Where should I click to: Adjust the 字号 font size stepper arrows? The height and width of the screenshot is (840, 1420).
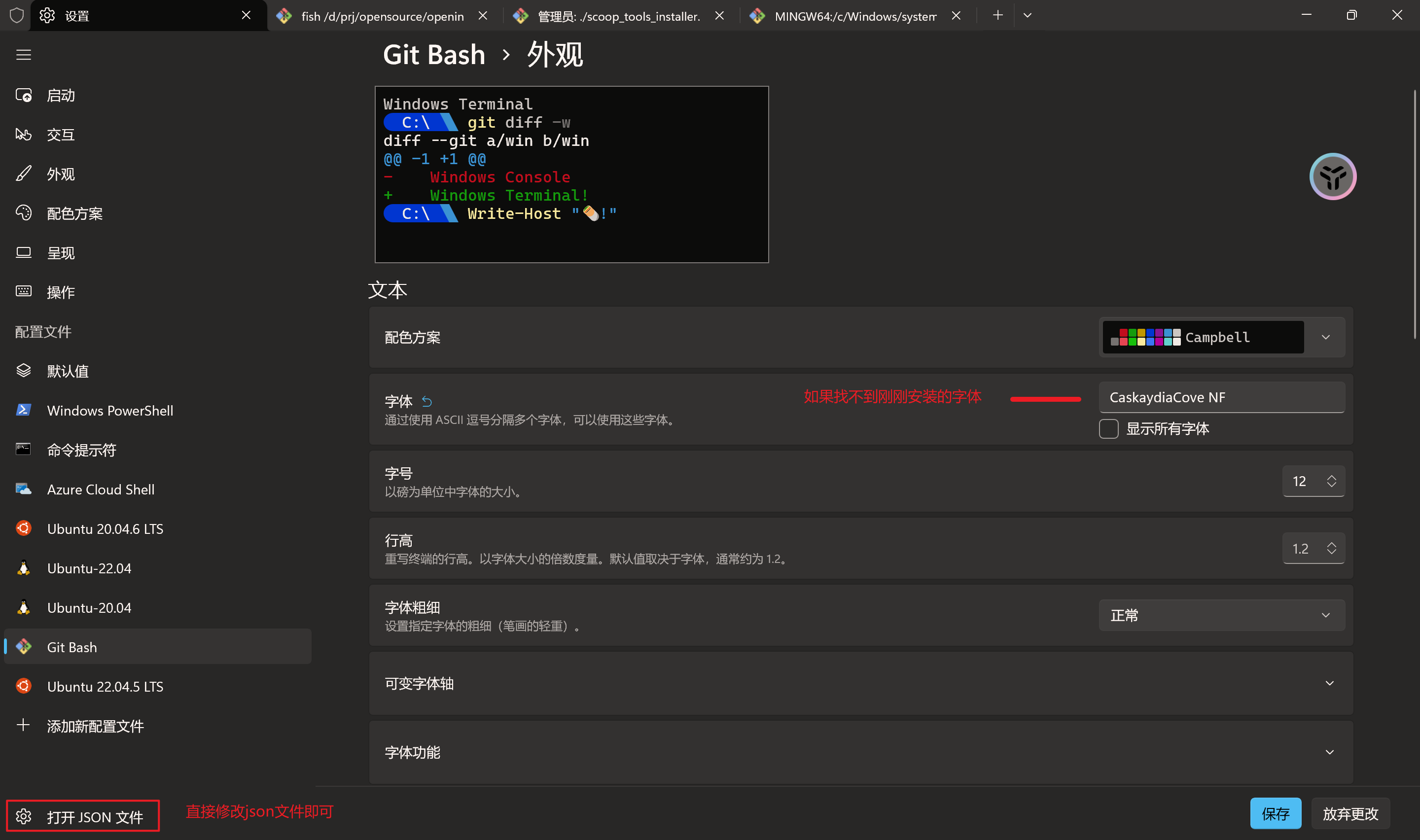pos(1331,481)
